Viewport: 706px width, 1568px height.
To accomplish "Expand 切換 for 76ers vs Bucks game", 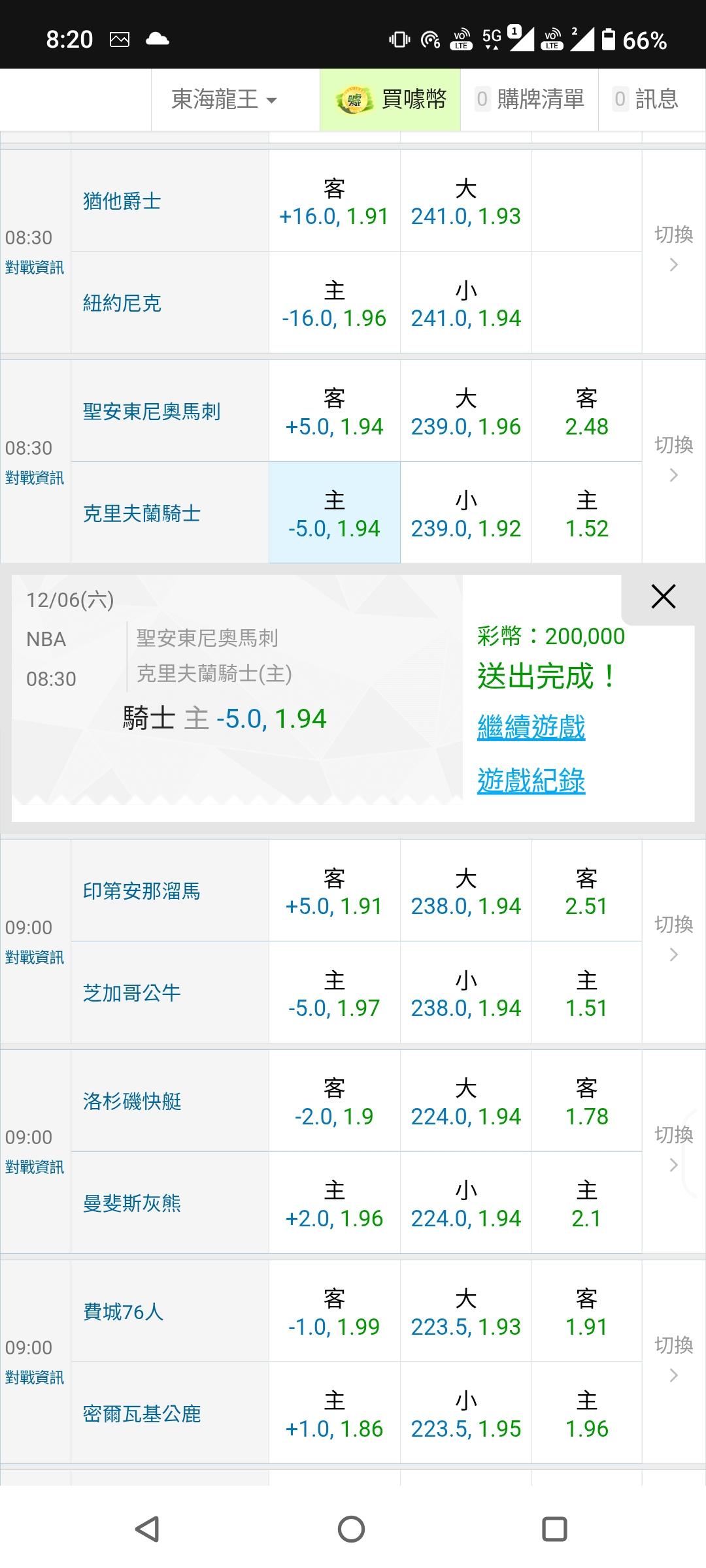I will click(673, 1360).
